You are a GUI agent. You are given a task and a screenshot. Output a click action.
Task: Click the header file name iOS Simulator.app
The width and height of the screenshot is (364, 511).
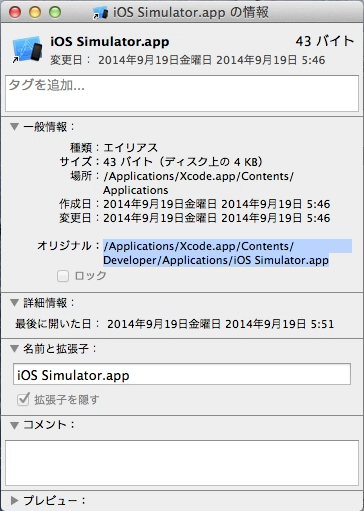(110, 42)
